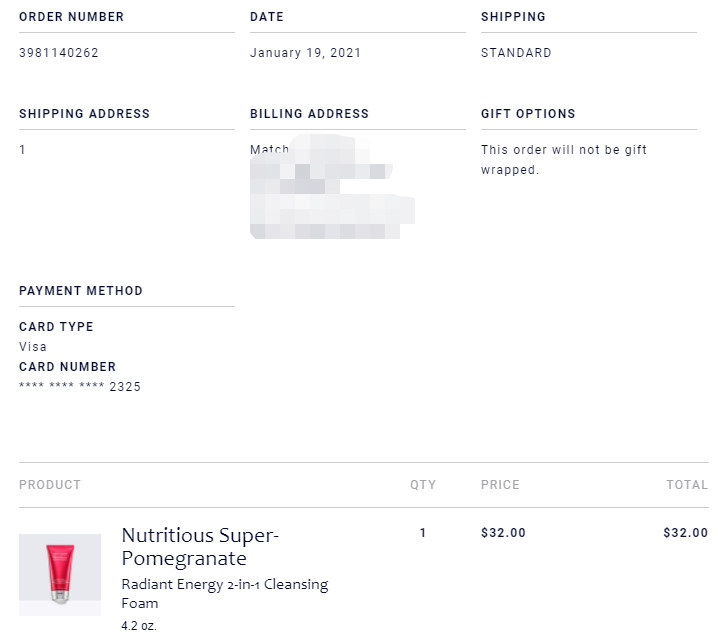This screenshot has width=718, height=643.
Task: Click the masked card number ending 2325
Action: pos(80,387)
